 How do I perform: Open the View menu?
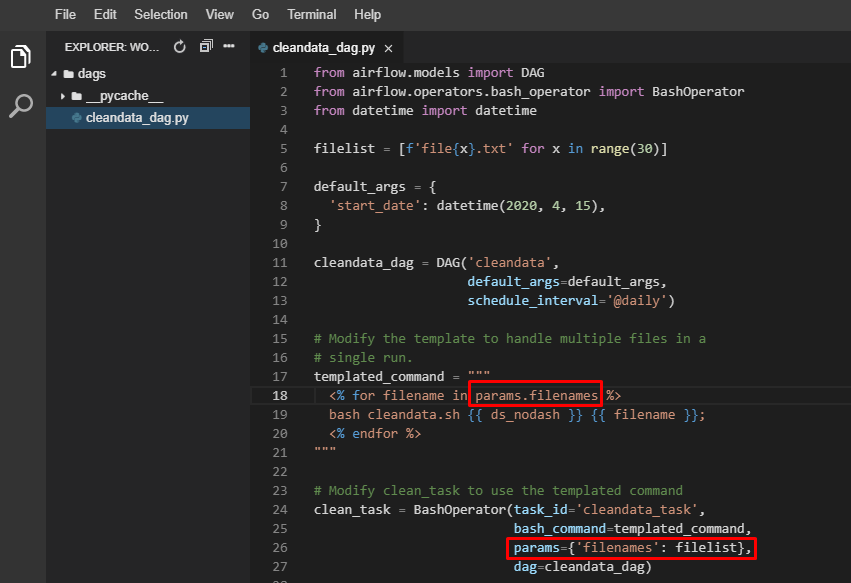click(219, 15)
